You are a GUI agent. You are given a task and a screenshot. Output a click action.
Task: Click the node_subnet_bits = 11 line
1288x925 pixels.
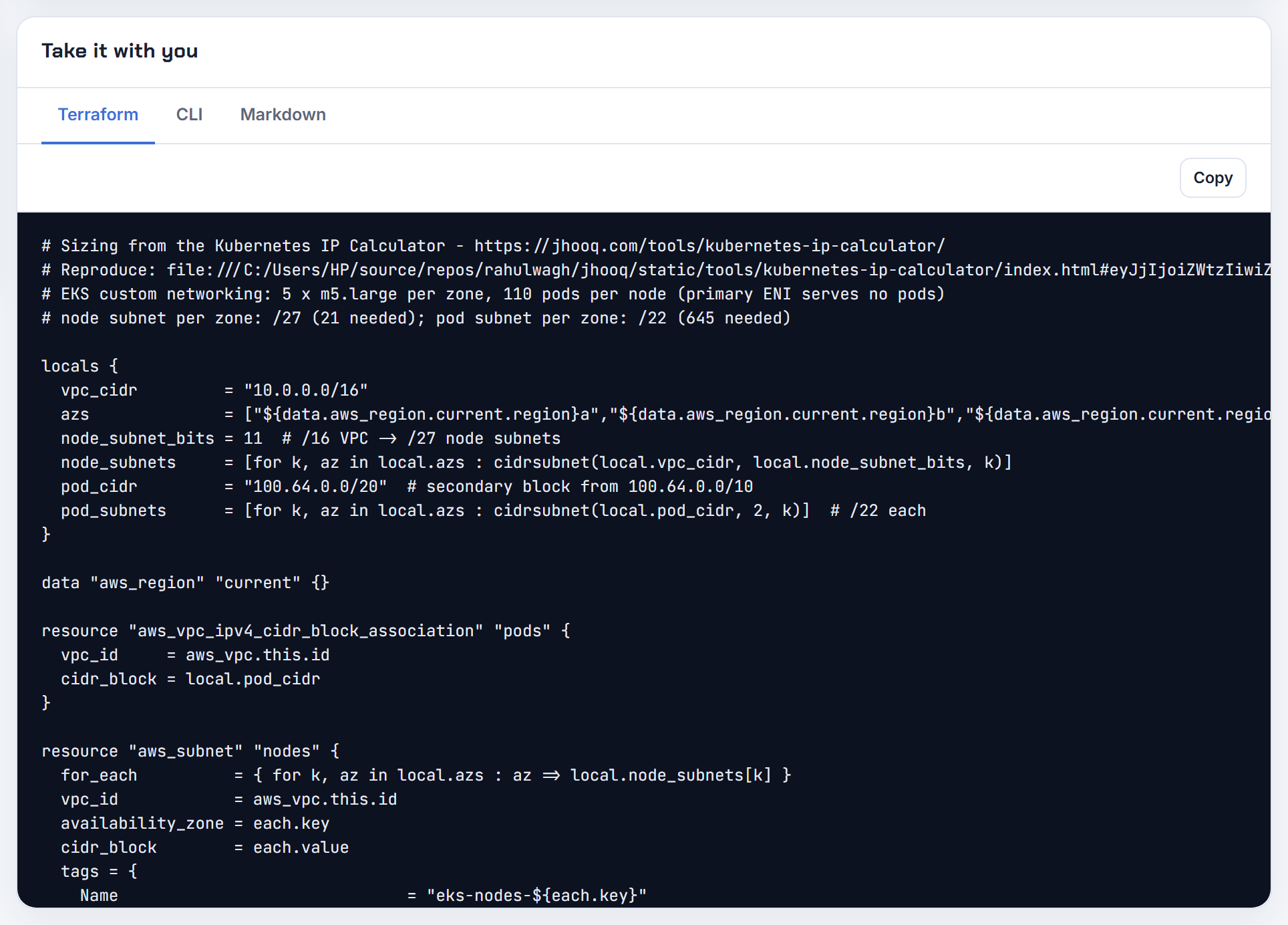tap(311, 438)
